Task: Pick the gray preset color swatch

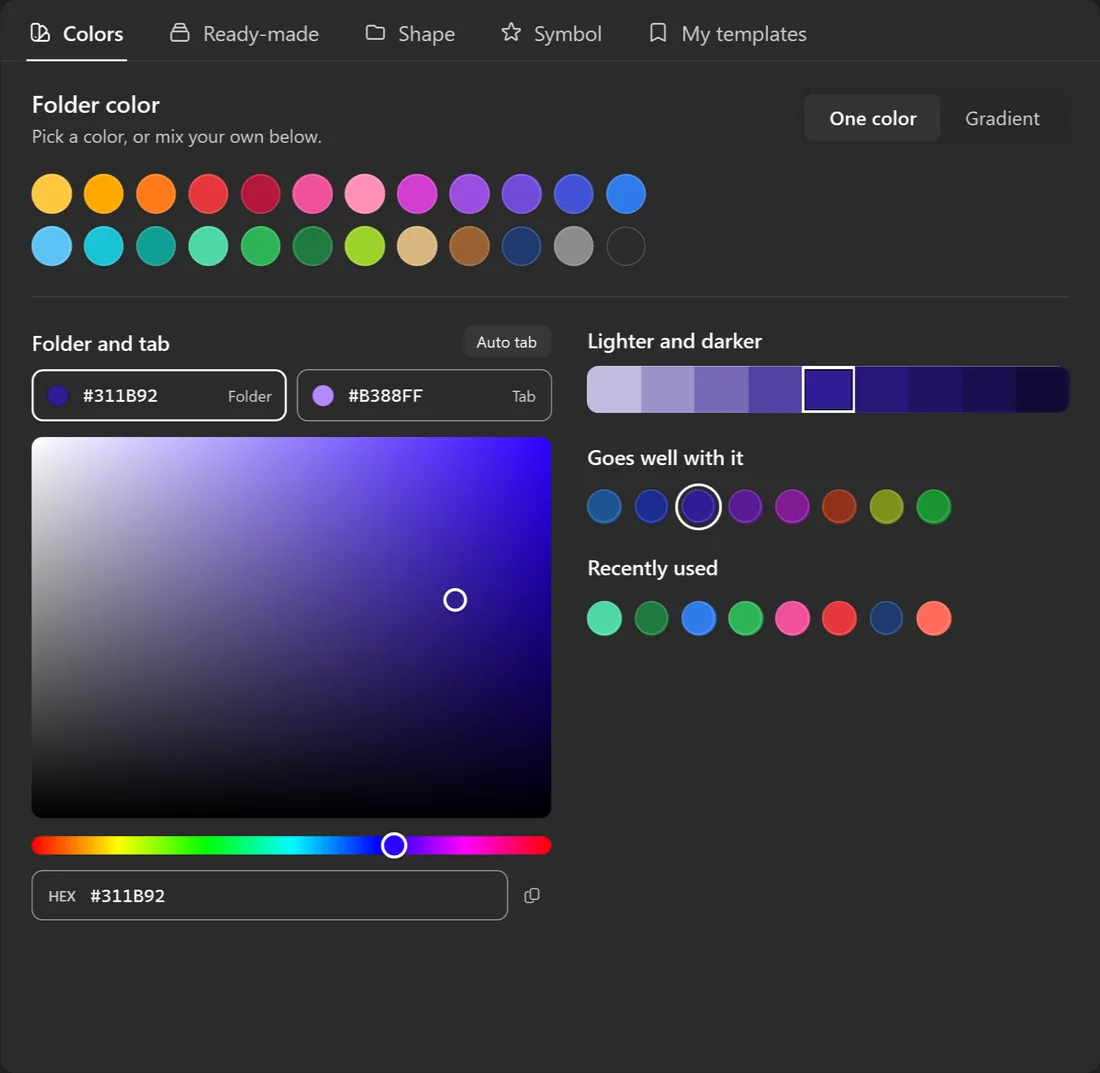Action: click(x=574, y=246)
